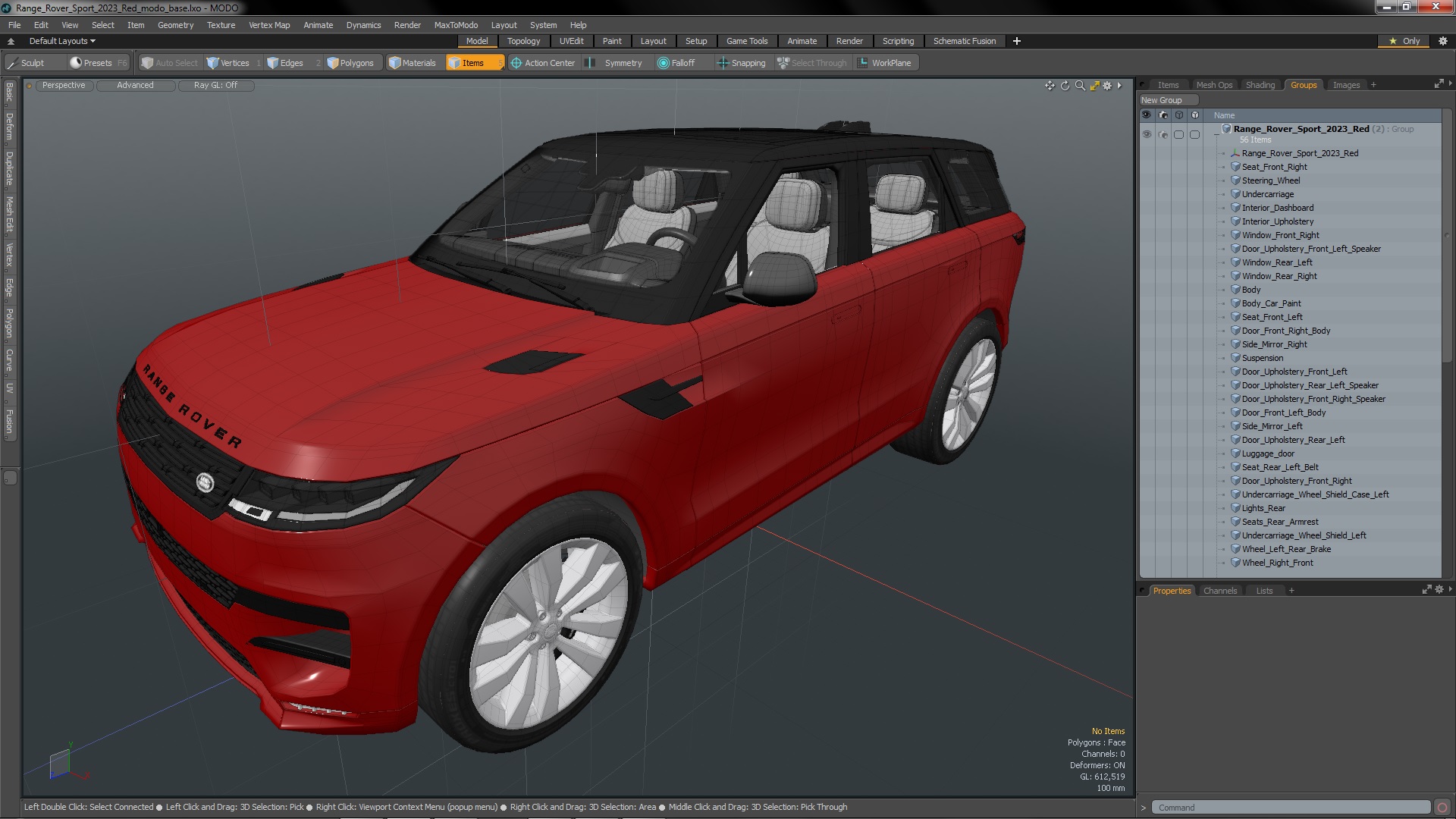1456x819 pixels.
Task: Switch to the Channels tab
Action: [x=1219, y=591]
